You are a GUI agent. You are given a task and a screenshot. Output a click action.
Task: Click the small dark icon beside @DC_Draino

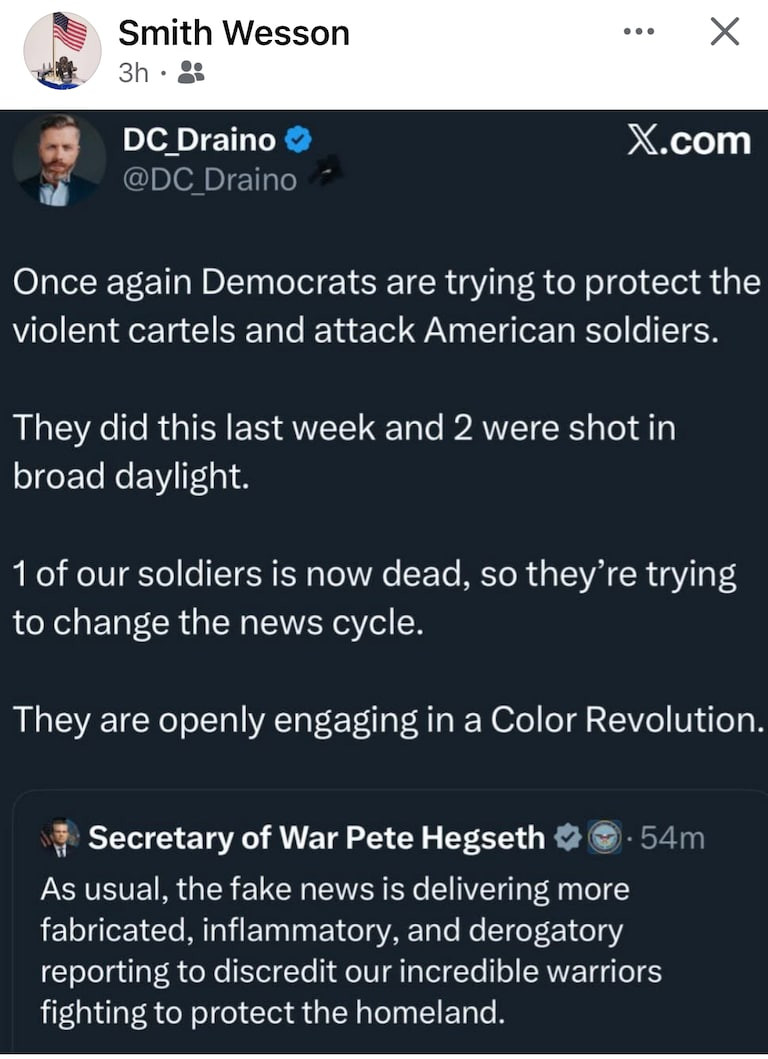pos(327,175)
